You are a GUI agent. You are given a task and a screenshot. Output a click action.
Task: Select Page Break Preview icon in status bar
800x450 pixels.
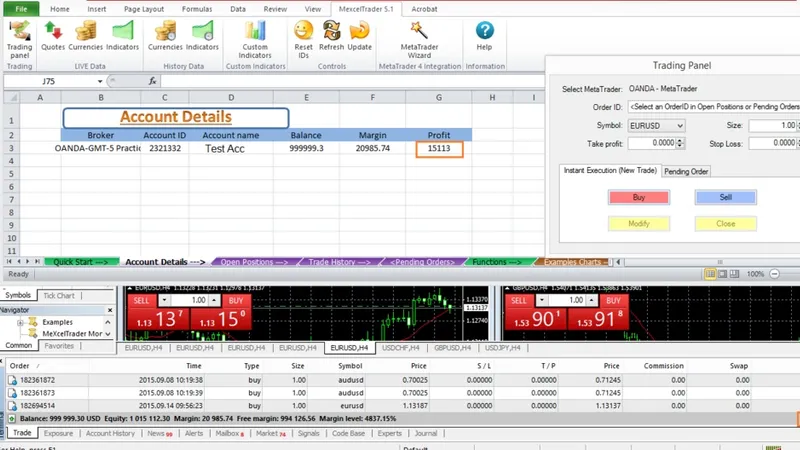tap(735, 274)
